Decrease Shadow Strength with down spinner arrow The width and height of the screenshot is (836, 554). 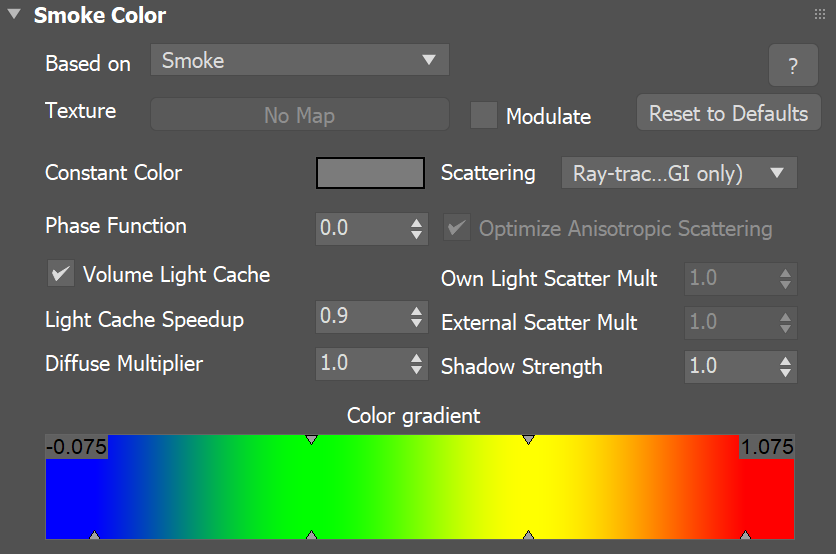click(x=785, y=373)
